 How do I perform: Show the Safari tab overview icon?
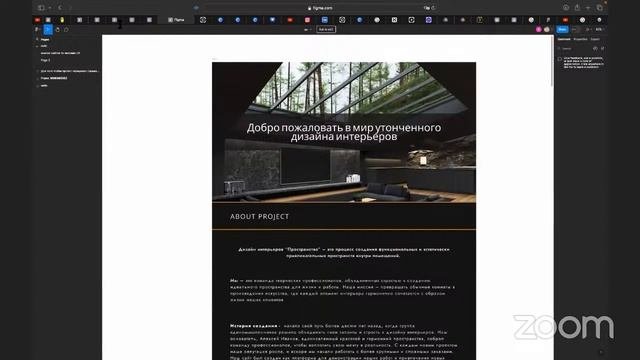point(599,8)
